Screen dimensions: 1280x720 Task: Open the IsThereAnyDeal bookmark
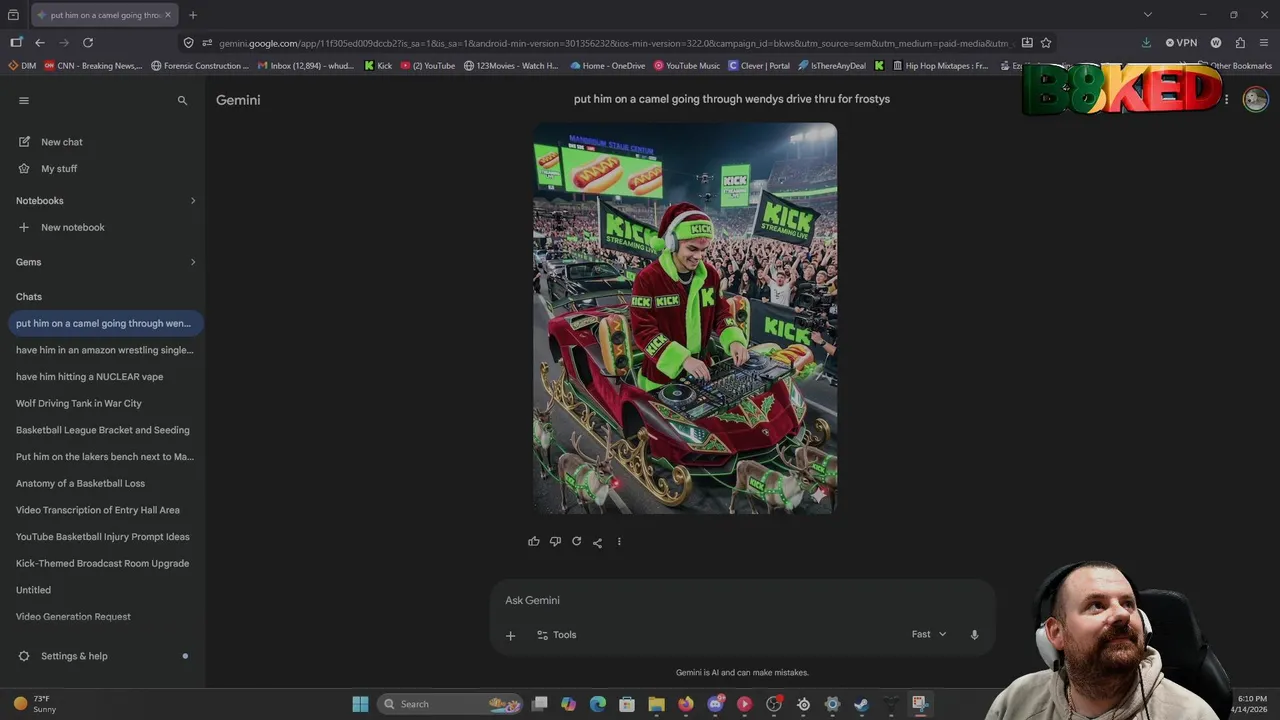tap(832, 66)
